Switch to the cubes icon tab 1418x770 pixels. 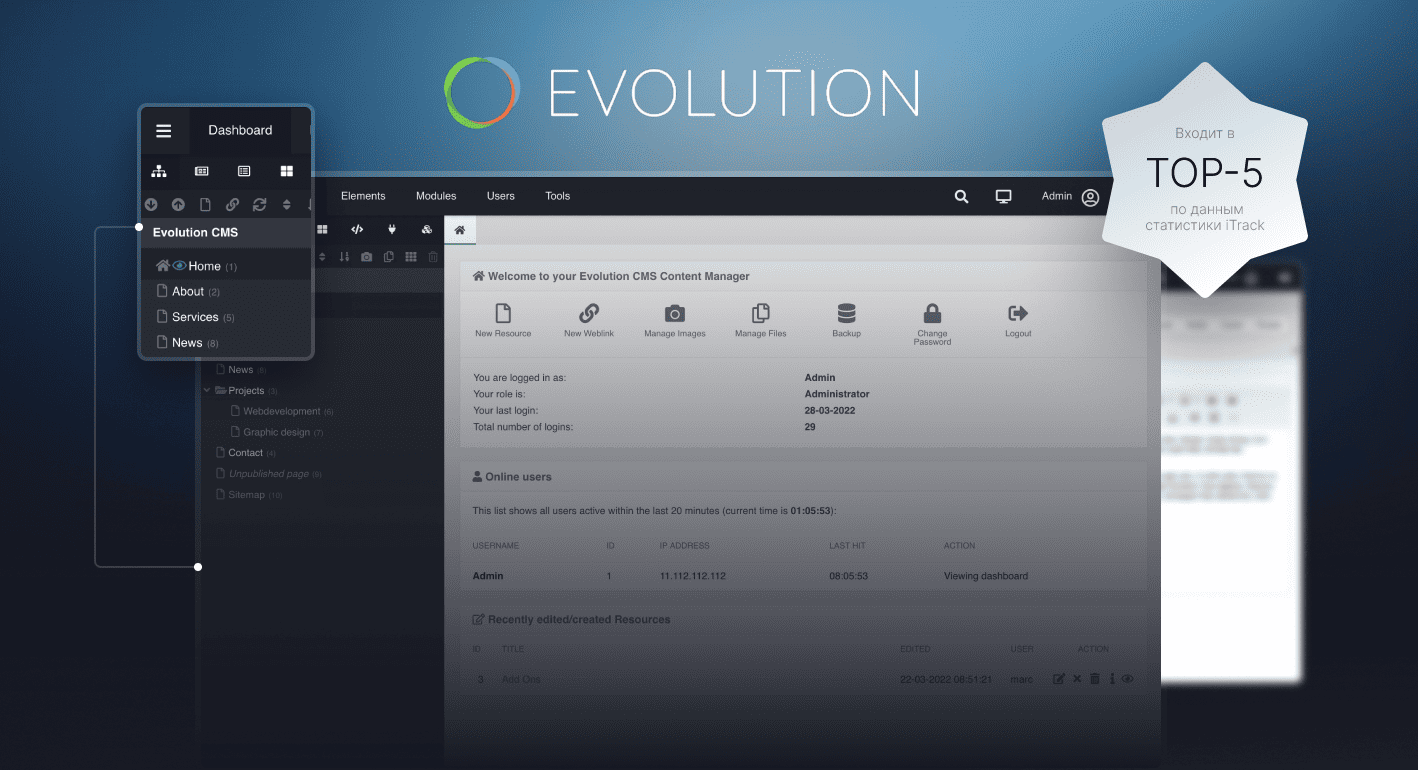coord(427,229)
